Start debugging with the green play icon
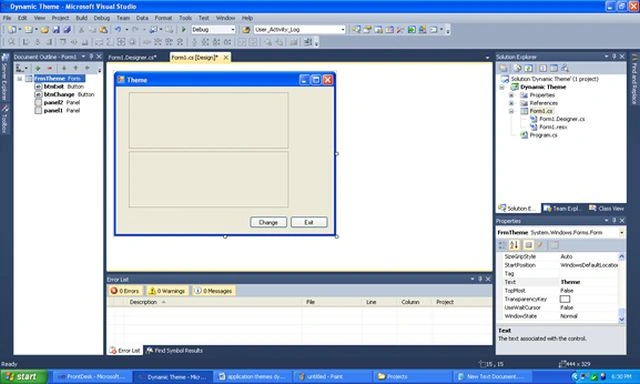 184,29
